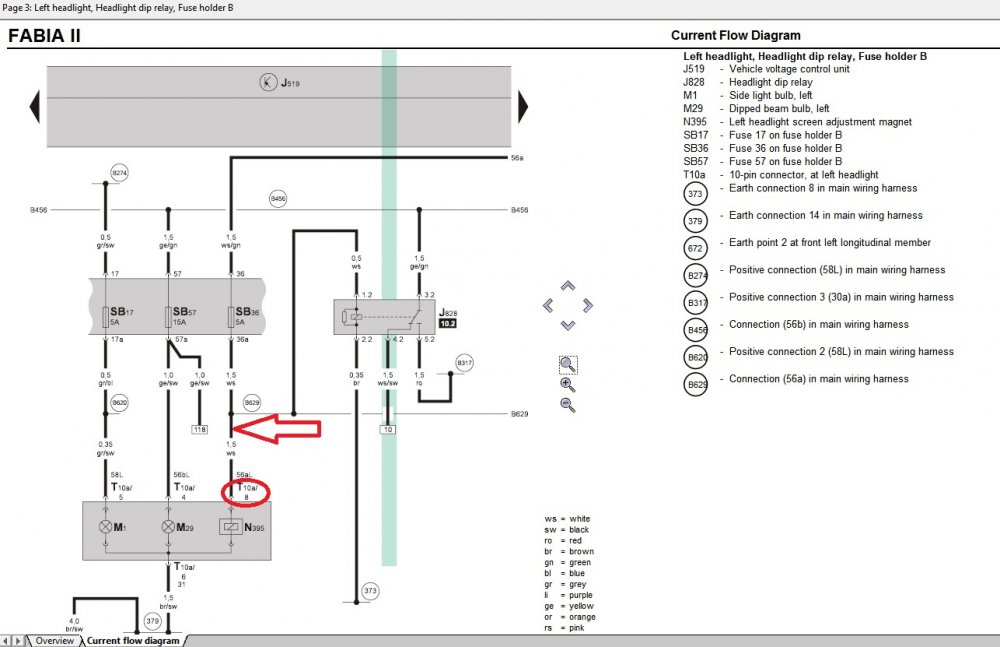This screenshot has width=1000, height=647.
Task: Click the 672 circle in the legend
Action: 695,248
